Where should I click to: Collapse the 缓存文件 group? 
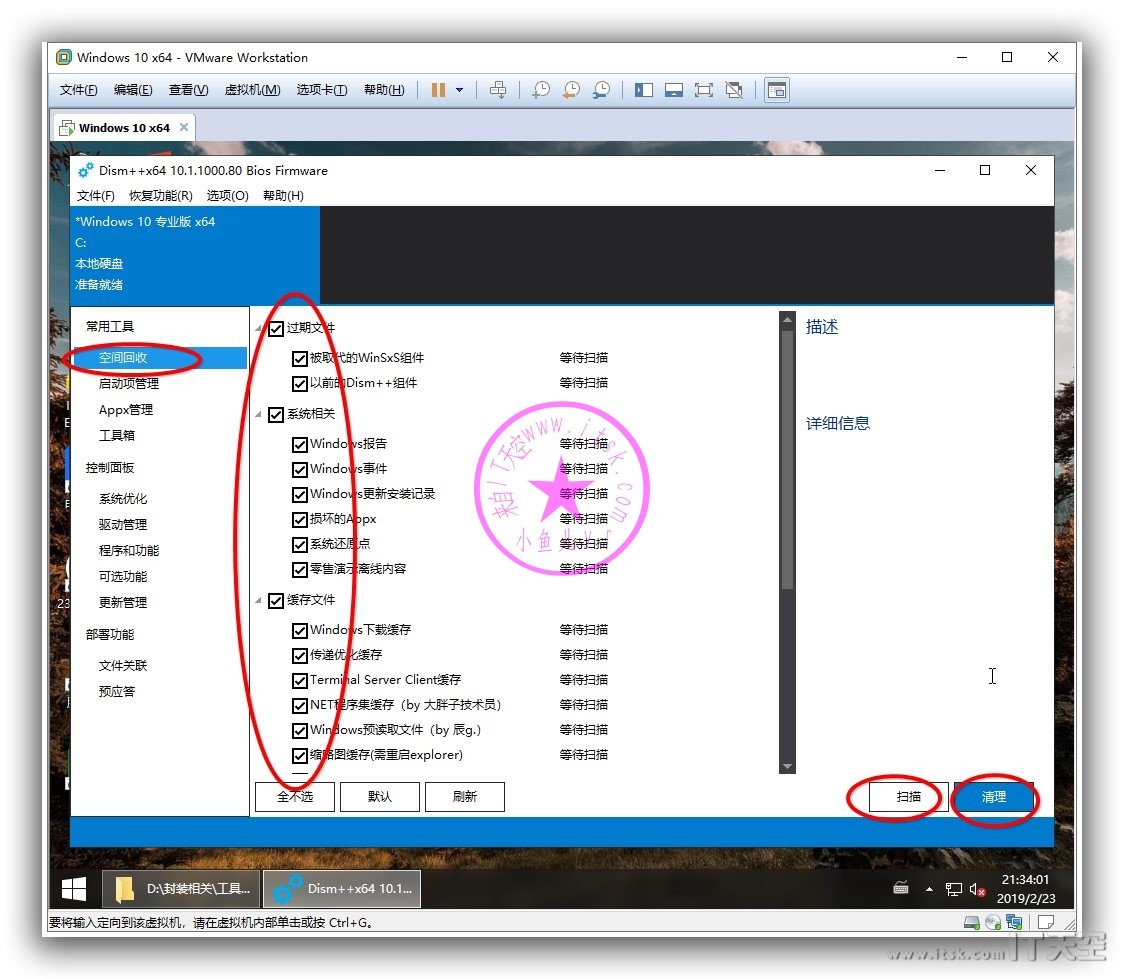coord(259,601)
